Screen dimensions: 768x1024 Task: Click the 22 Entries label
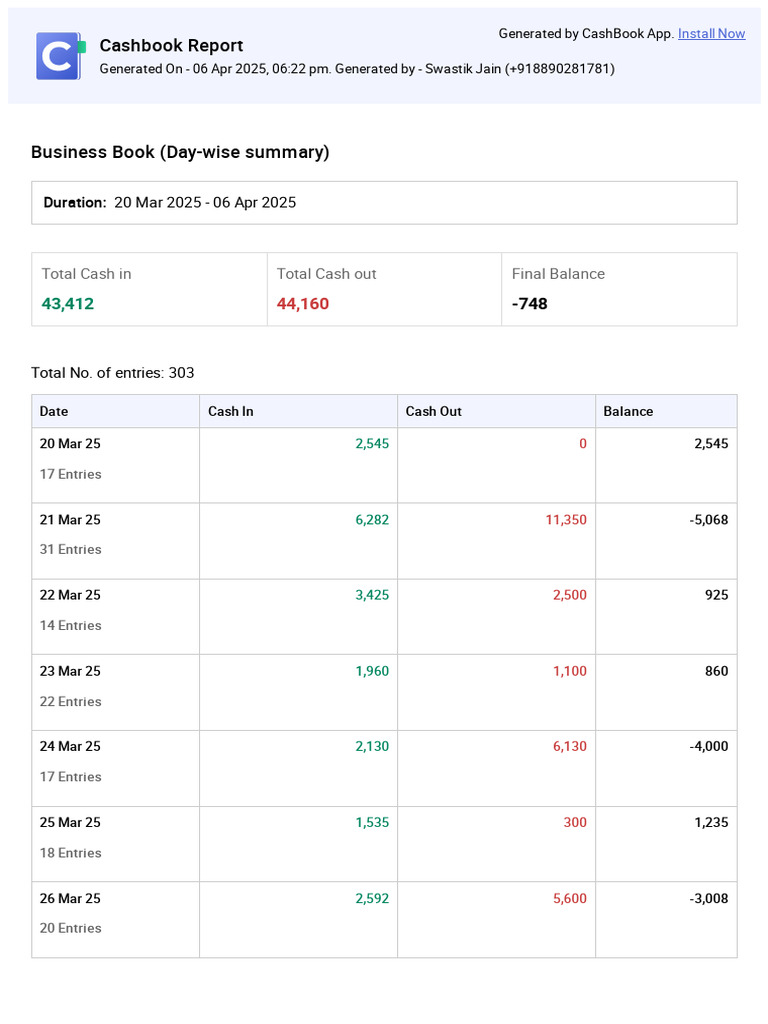point(71,701)
